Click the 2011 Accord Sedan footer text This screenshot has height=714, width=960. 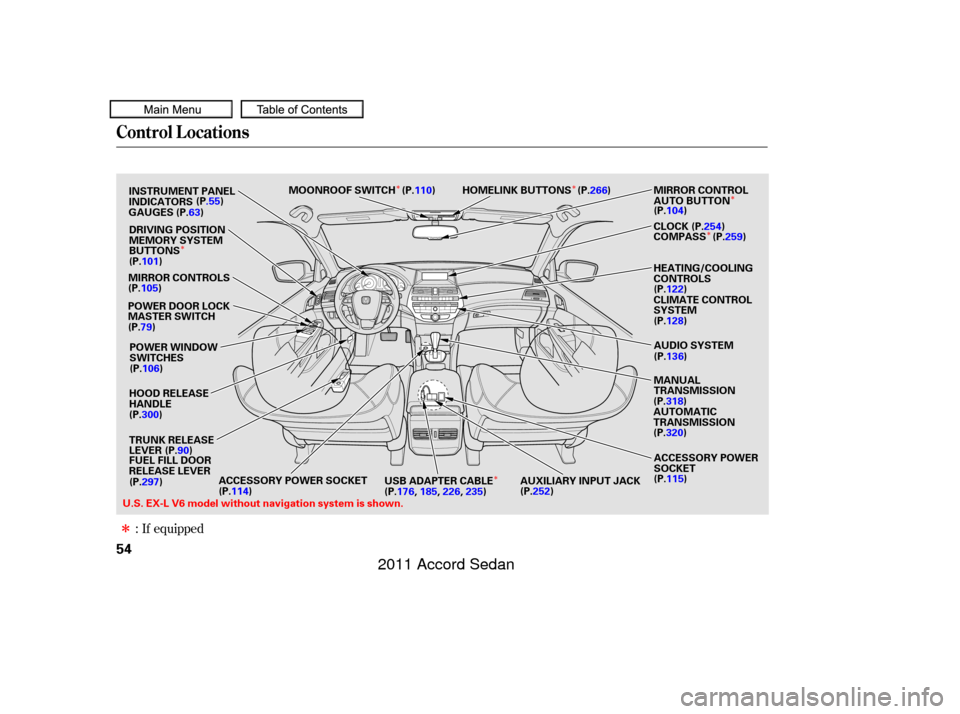(446, 564)
